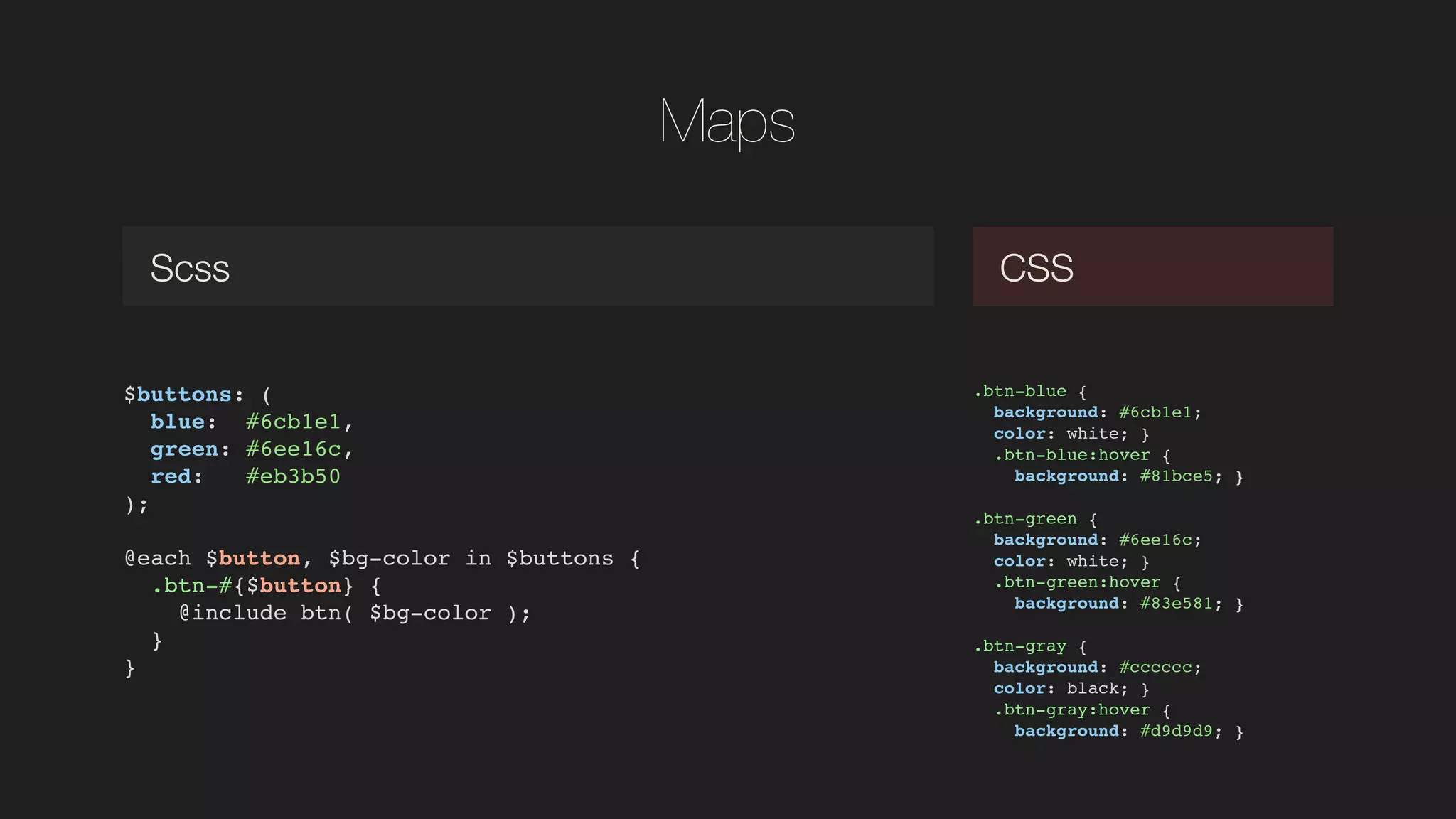Viewport: 1456px width, 819px height.
Task: Select the 'Scss' panel header
Action: tap(528, 267)
